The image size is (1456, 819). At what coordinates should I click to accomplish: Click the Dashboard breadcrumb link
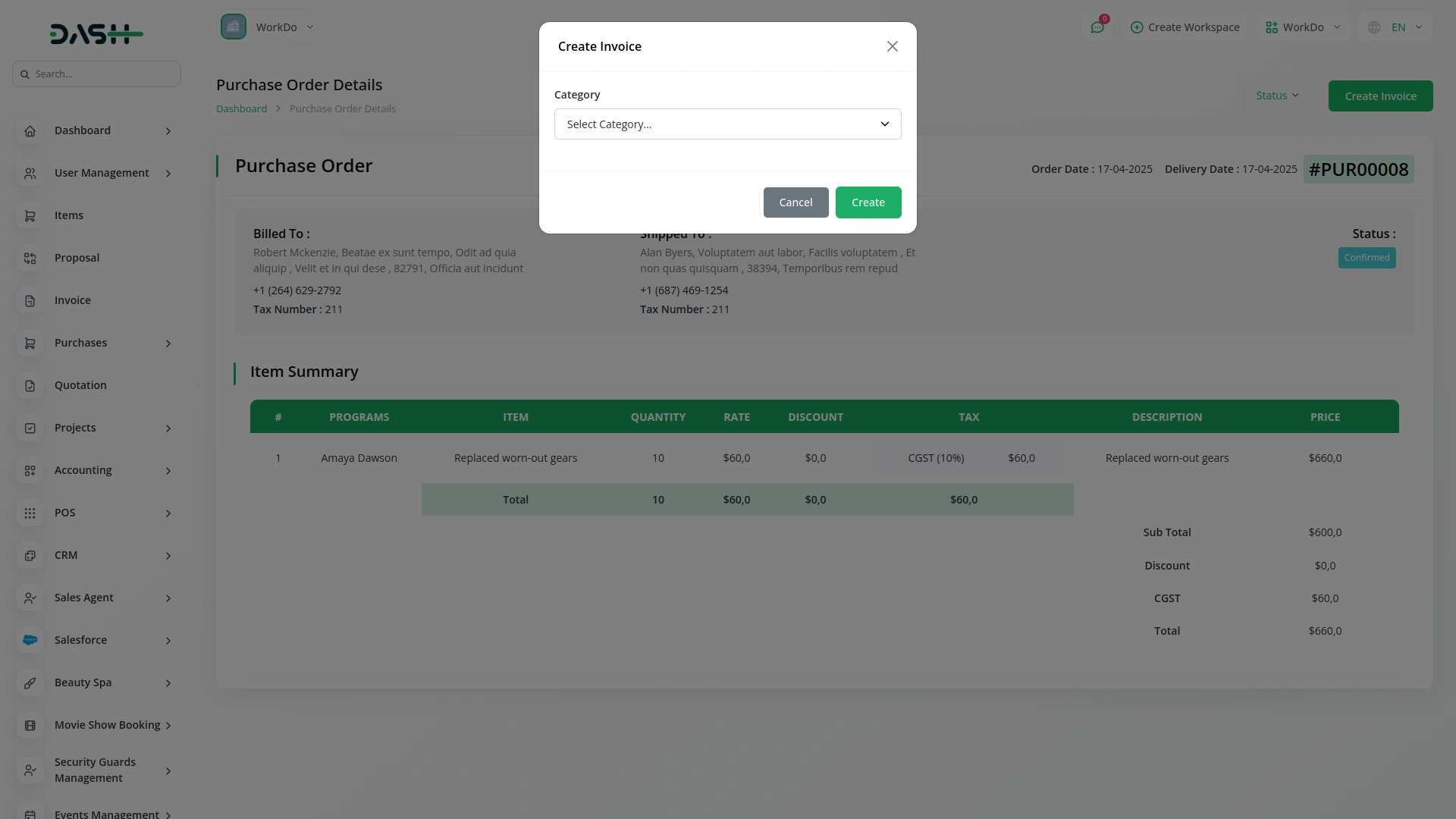click(241, 108)
